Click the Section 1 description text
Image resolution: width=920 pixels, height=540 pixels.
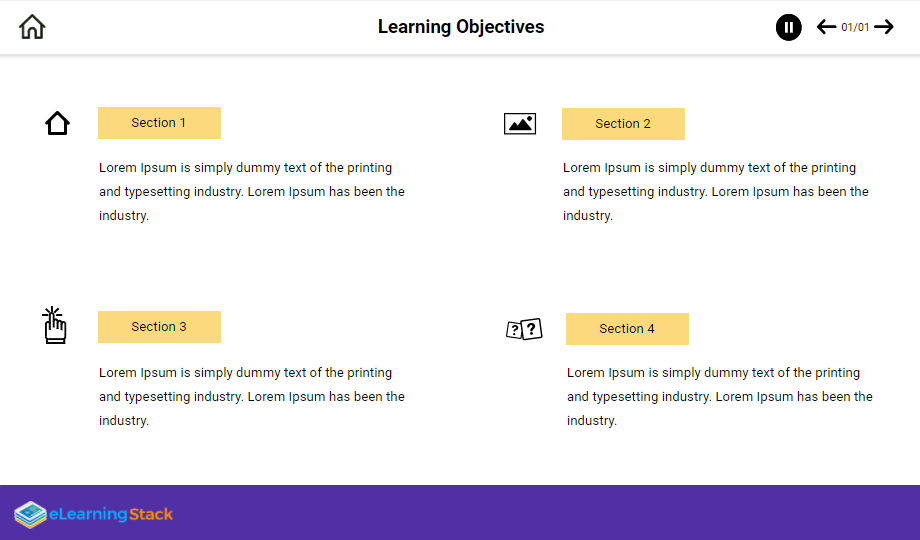[x=252, y=192]
